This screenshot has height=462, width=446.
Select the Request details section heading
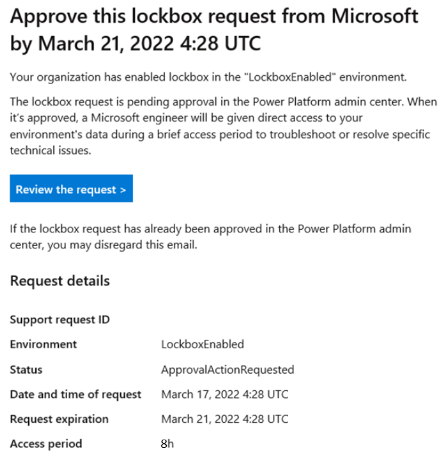(60, 281)
